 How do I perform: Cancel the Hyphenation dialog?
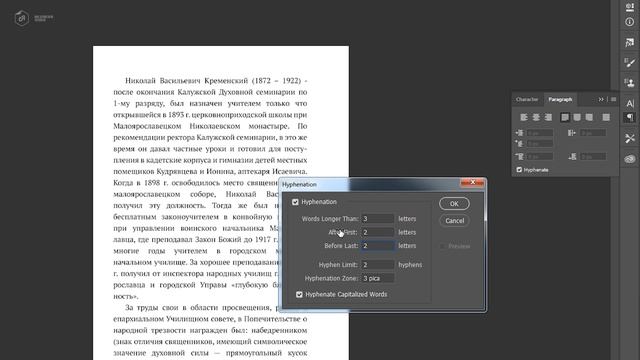[x=454, y=221]
